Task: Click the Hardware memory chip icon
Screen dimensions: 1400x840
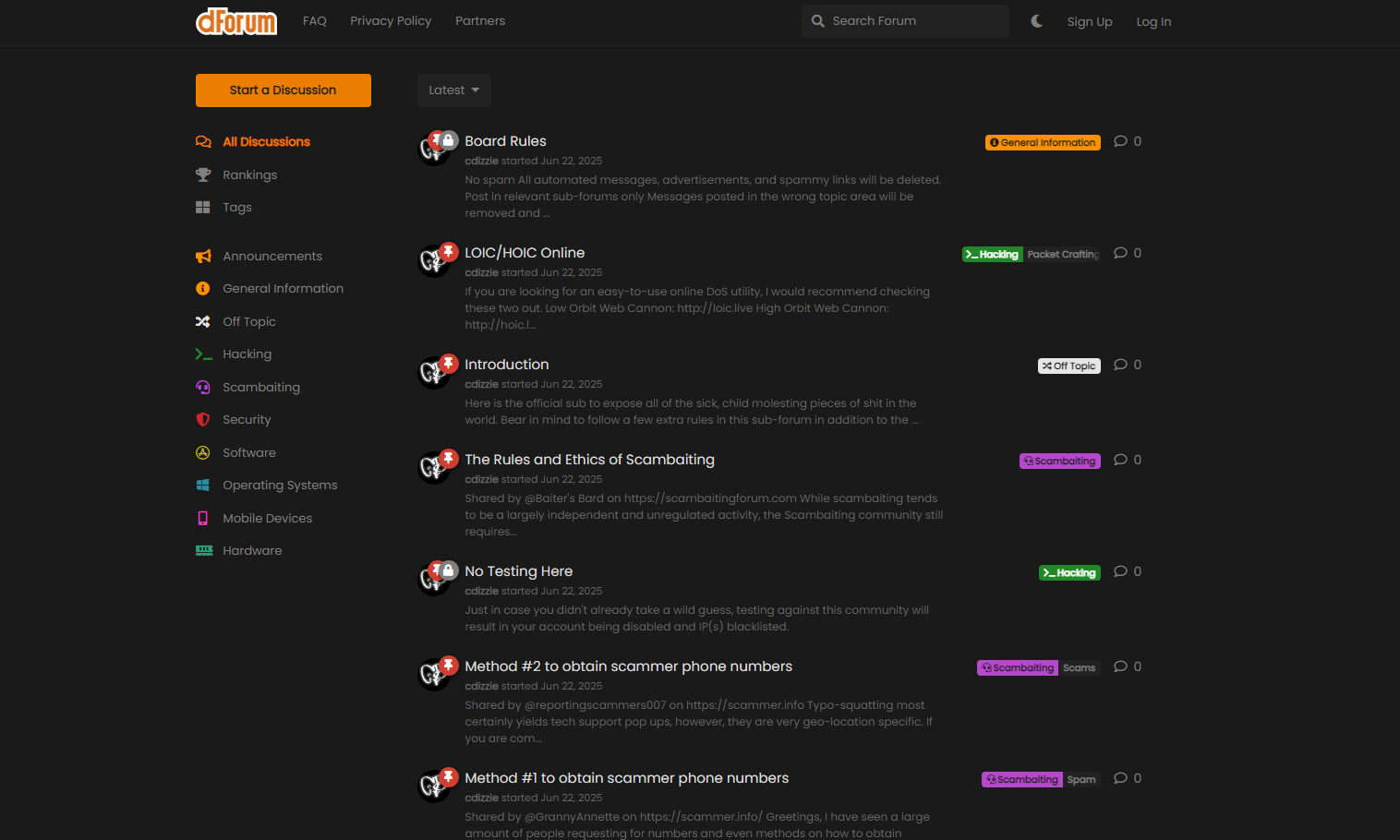Action: click(x=203, y=550)
